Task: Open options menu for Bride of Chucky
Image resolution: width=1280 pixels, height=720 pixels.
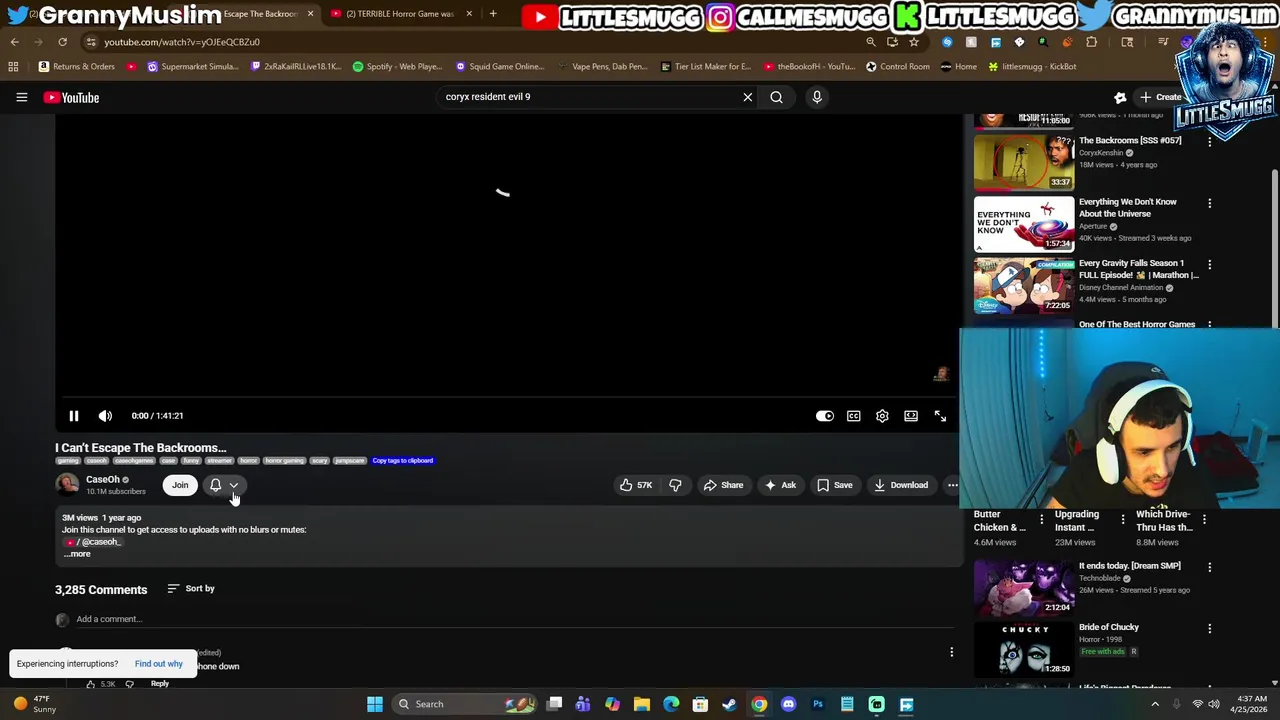Action: click(1209, 629)
